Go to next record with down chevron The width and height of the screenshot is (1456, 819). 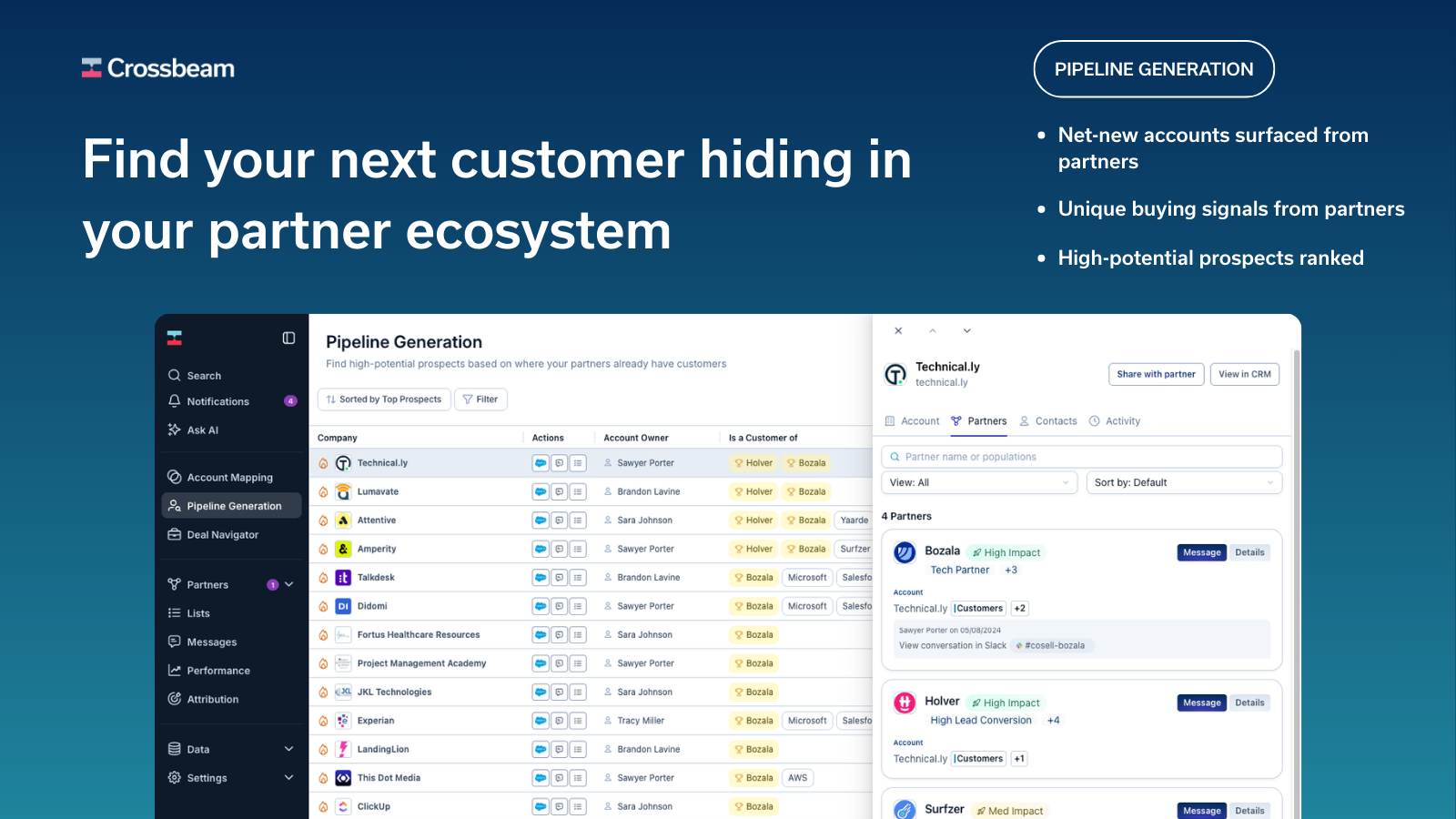pos(966,330)
